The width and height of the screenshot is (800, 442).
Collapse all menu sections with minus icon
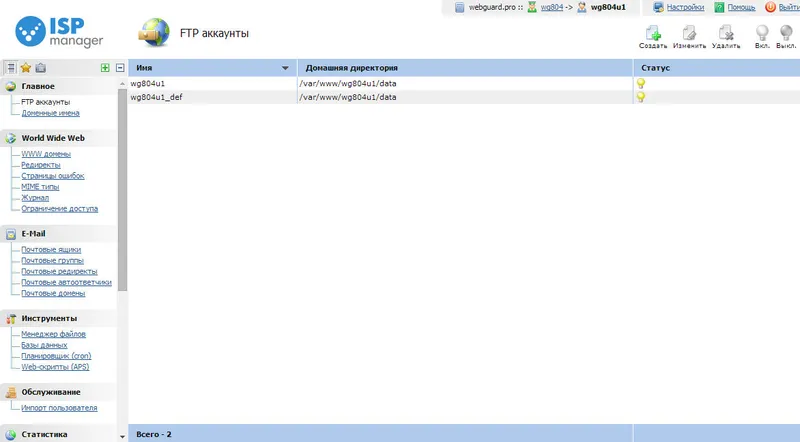point(120,67)
